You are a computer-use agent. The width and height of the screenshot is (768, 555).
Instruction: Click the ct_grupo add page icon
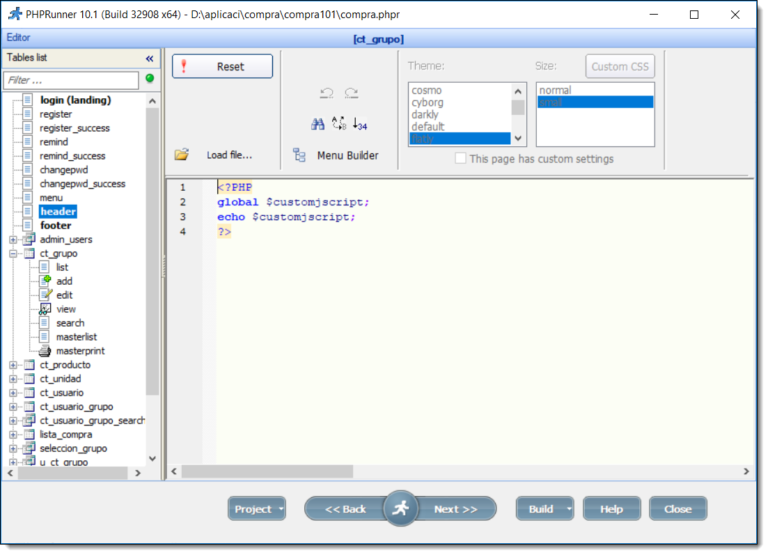(45, 281)
